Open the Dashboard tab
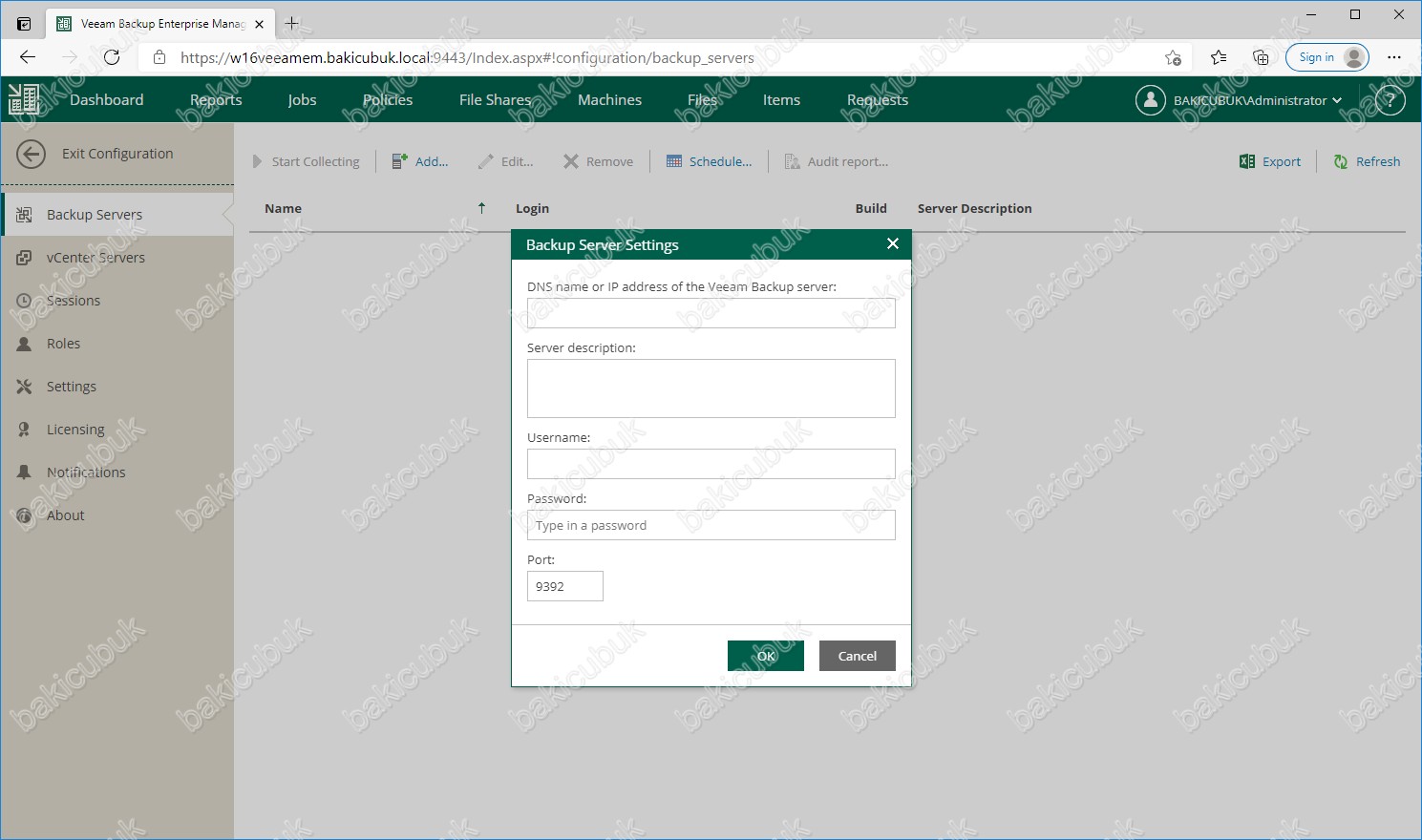The width and height of the screenshot is (1422, 840). click(106, 100)
